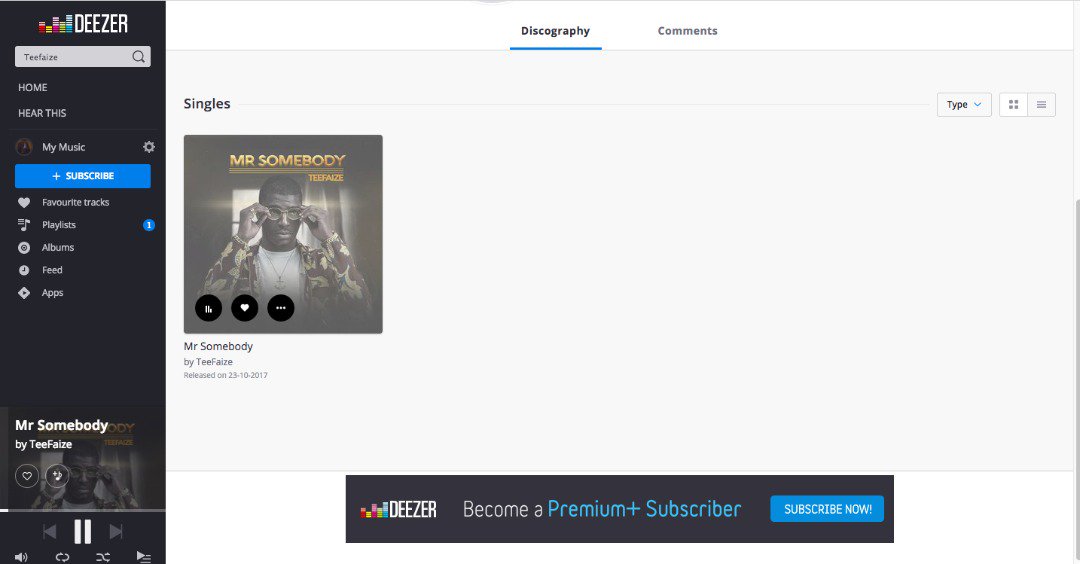Open Albums in the sidebar
The image size is (1080, 564).
click(58, 247)
